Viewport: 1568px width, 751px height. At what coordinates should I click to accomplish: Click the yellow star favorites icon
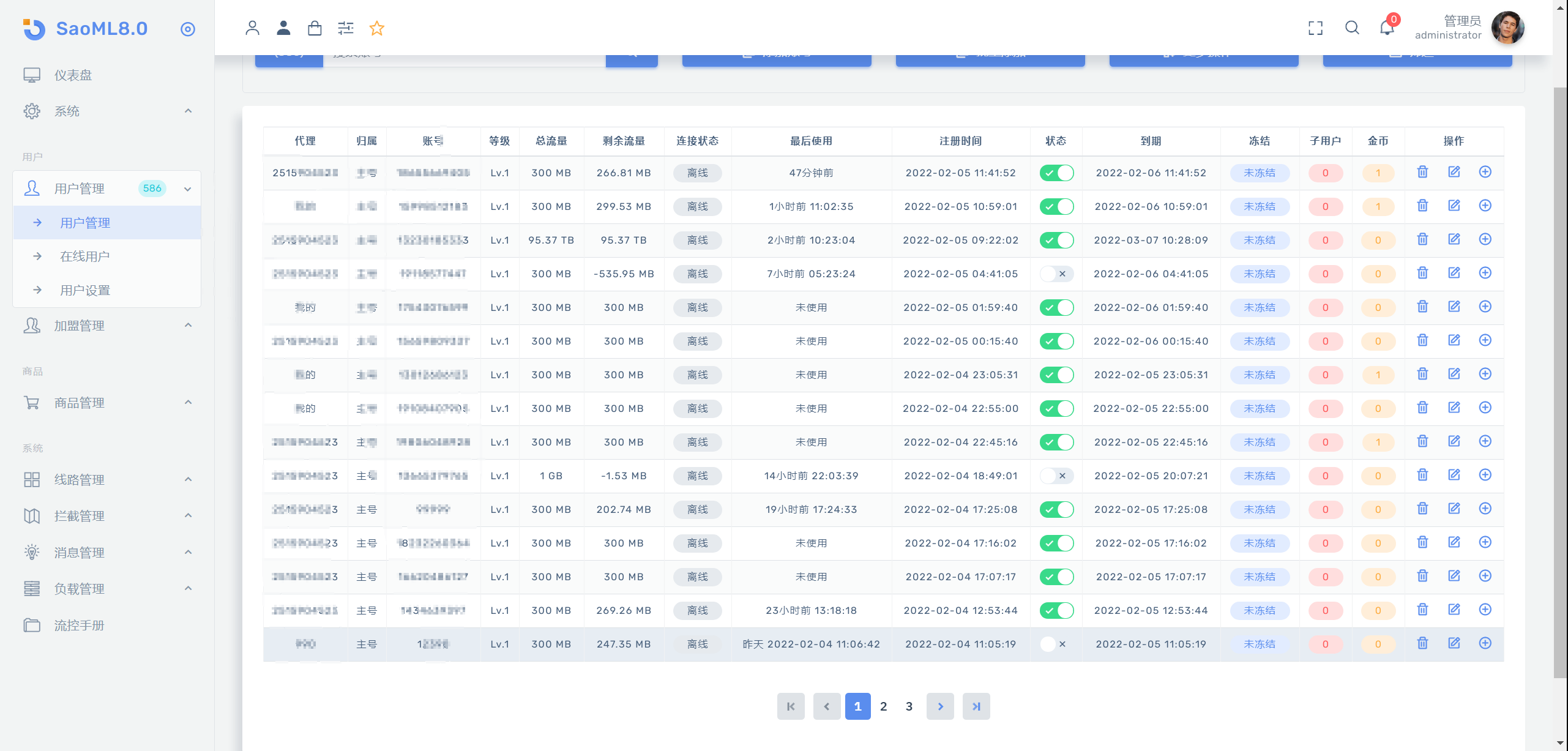377,28
